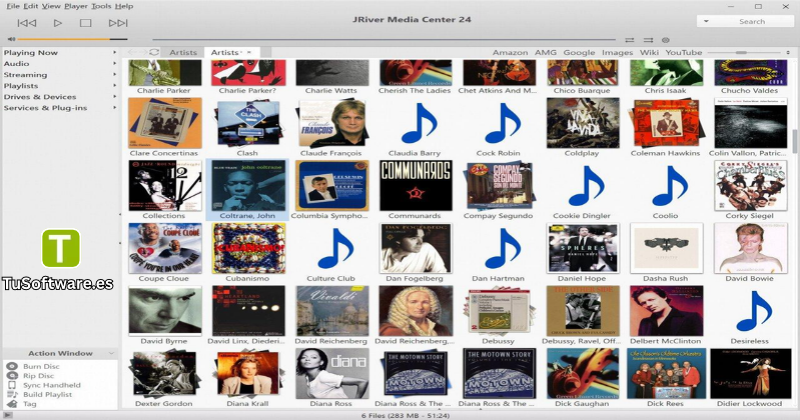Open the Debussy artist thumbnail
The height and width of the screenshot is (420, 800).
499,311
